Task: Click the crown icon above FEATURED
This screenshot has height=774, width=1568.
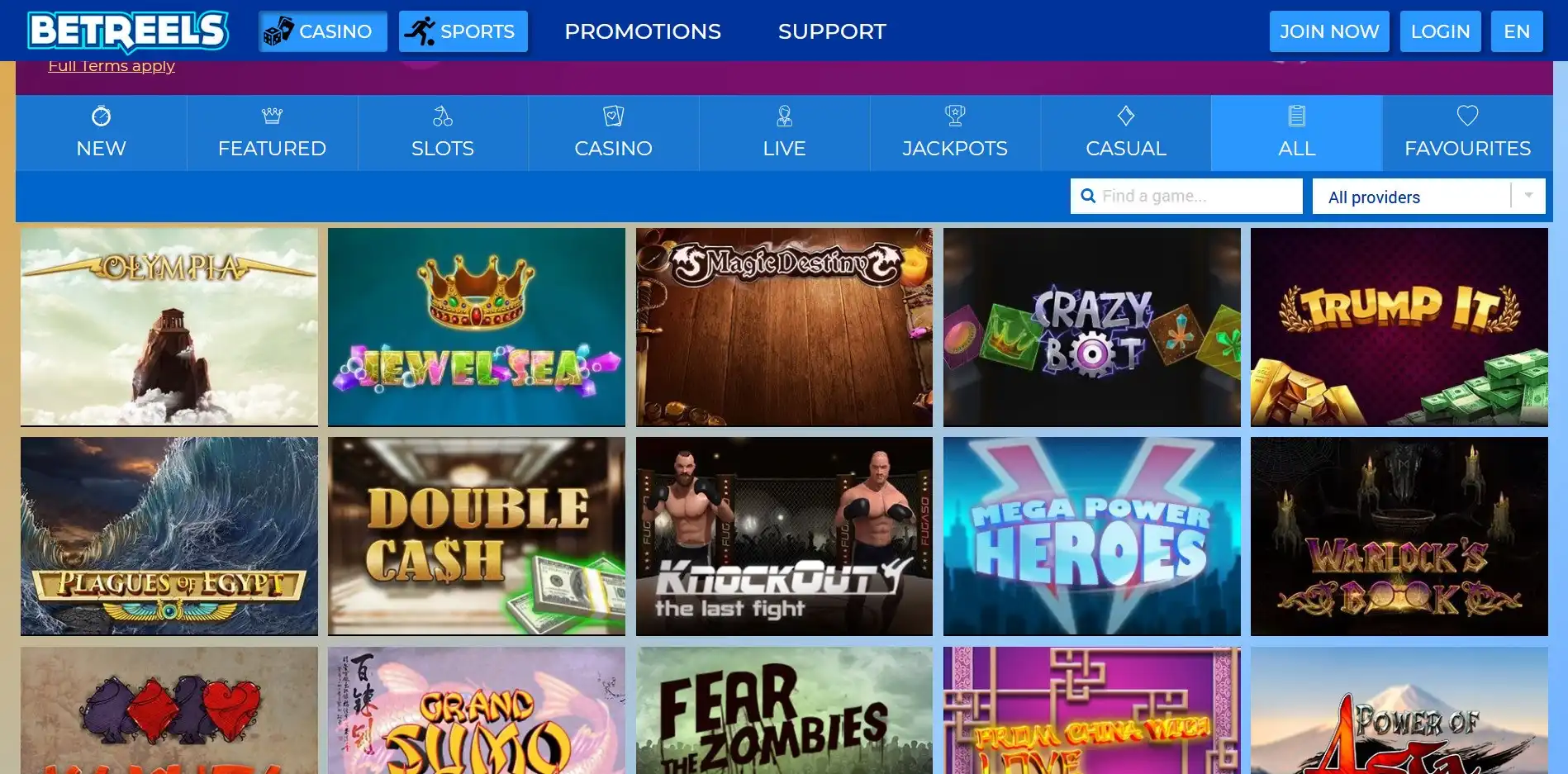Action: point(272,116)
